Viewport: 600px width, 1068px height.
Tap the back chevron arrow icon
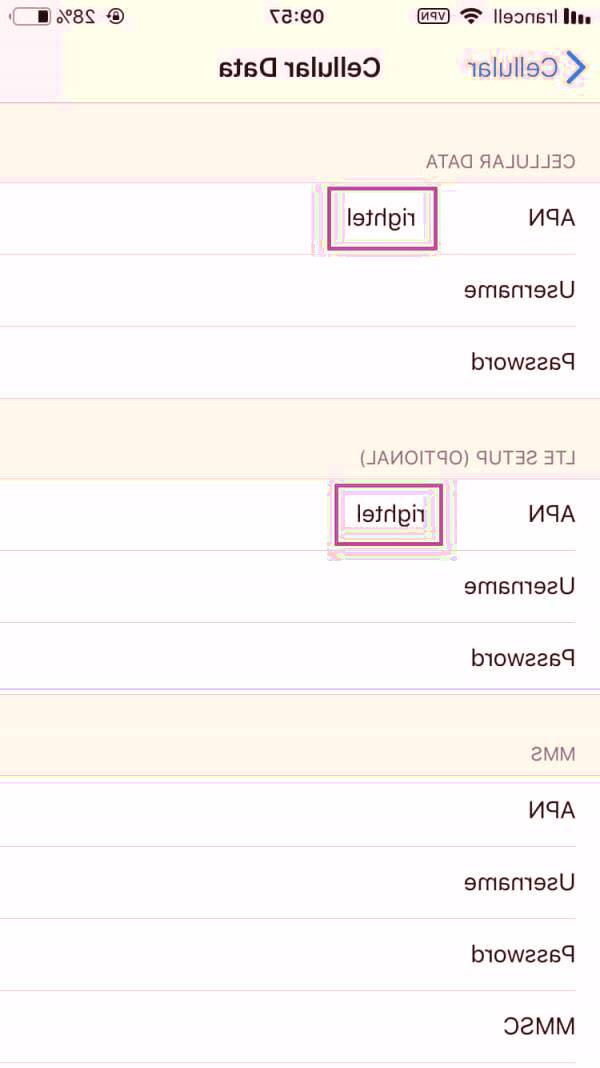coord(576,68)
